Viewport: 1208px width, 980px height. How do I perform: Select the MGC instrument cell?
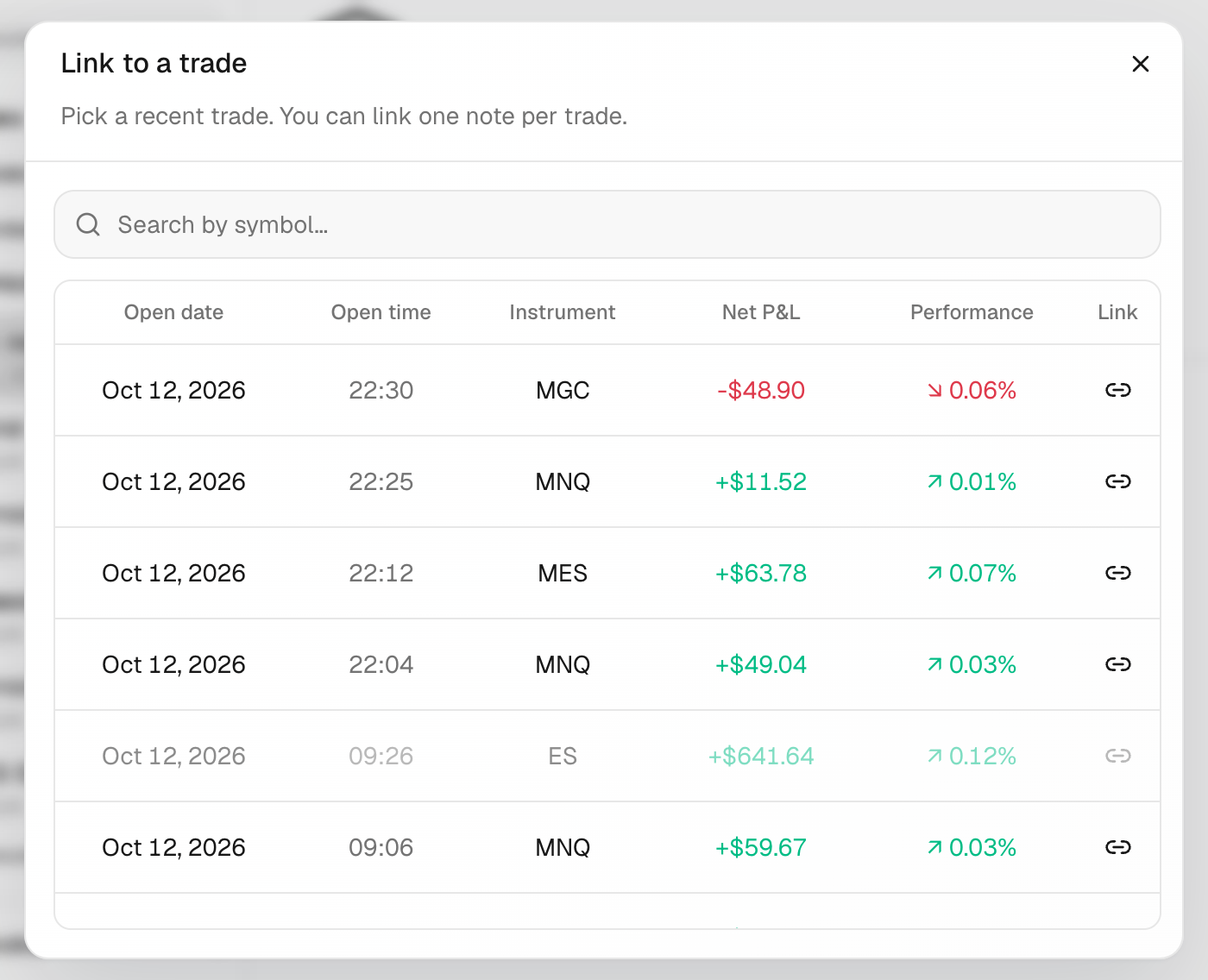(563, 390)
